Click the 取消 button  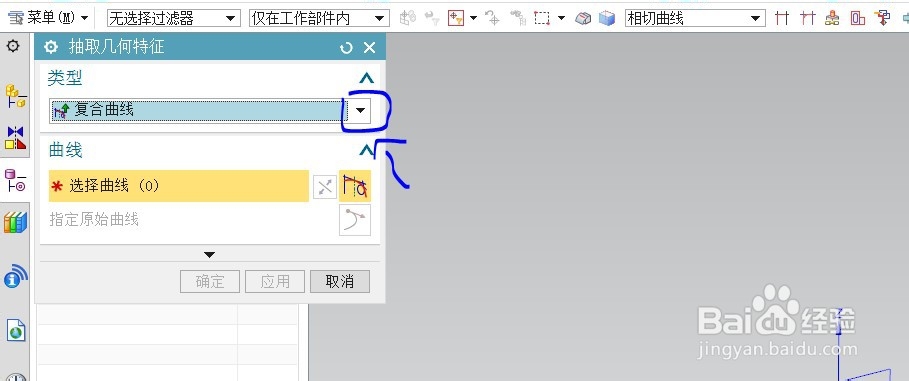340,282
